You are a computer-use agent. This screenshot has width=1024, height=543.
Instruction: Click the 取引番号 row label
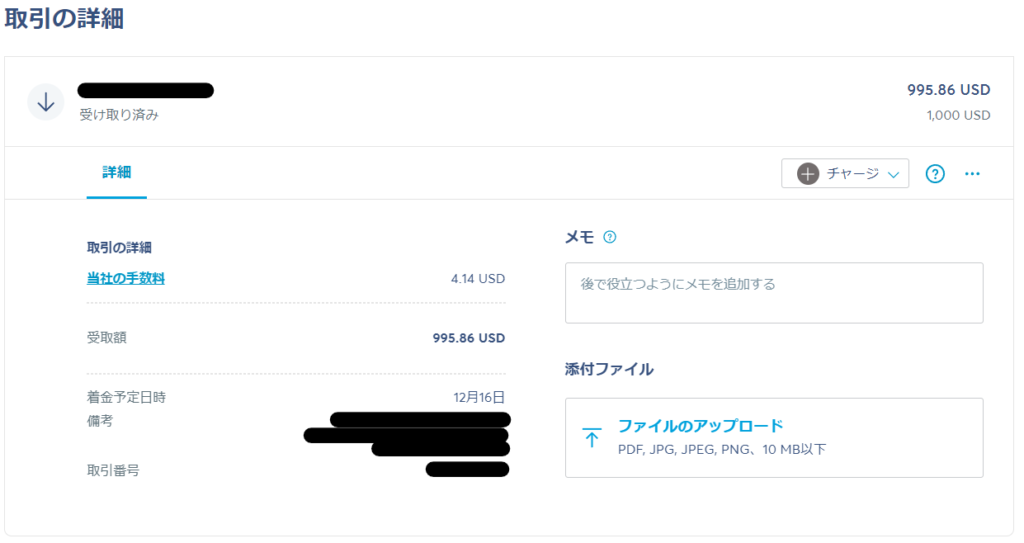[x=113, y=469]
